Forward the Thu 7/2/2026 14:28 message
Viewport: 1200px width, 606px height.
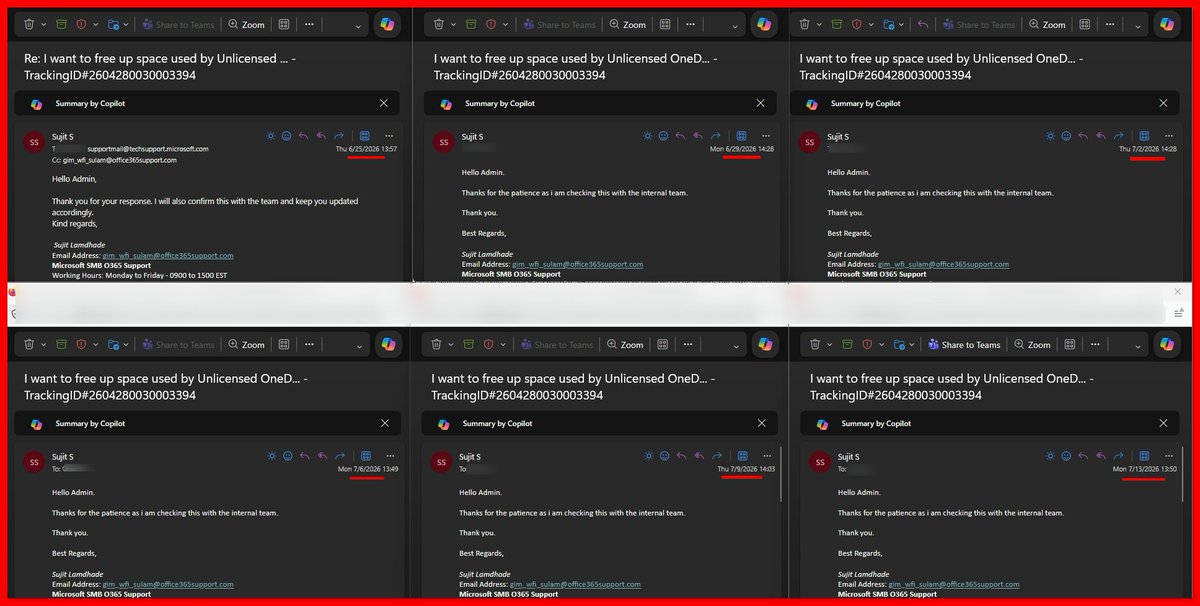[1119, 135]
